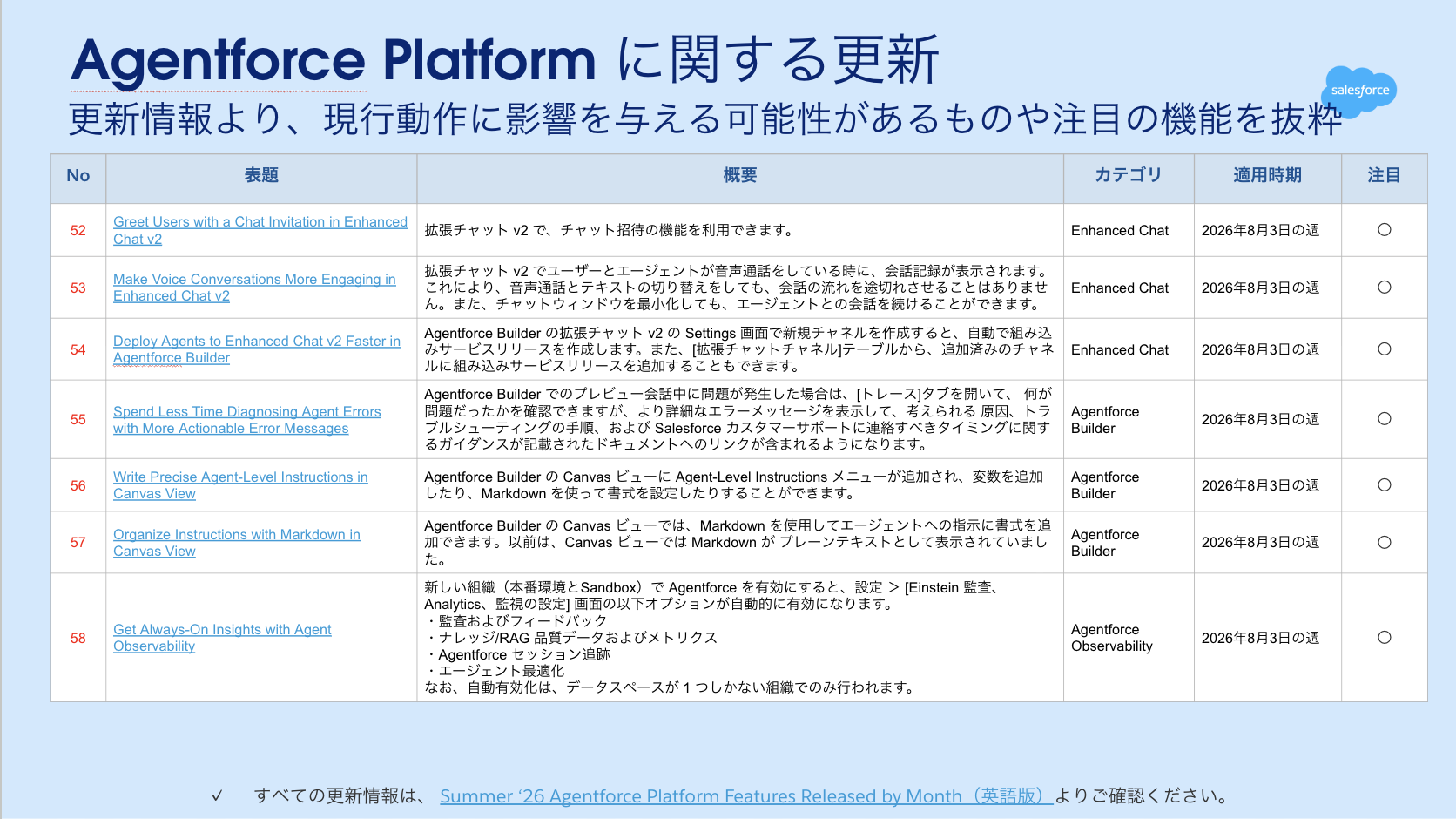Open Make Voice Conversations More Engaging link
Viewport: 1456px width, 819px height.
pos(254,288)
